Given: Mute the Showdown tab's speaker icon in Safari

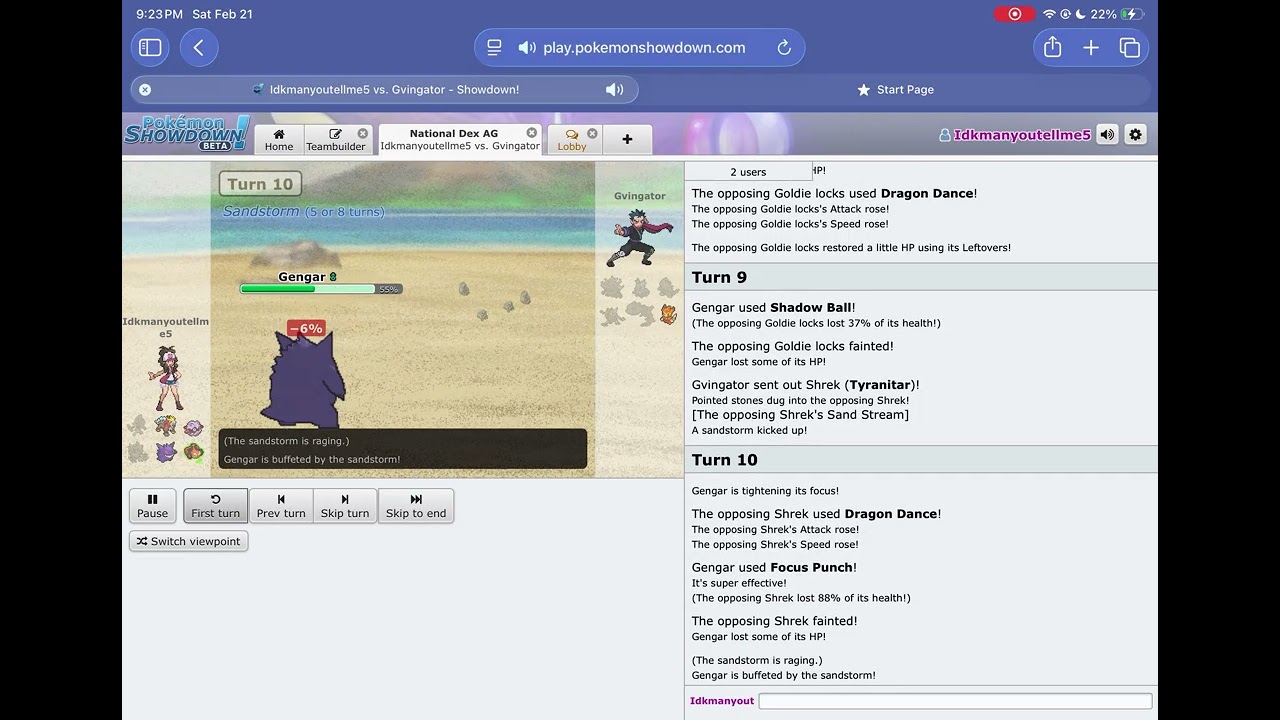Looking at the screenshot, I should tap(614, 90).
